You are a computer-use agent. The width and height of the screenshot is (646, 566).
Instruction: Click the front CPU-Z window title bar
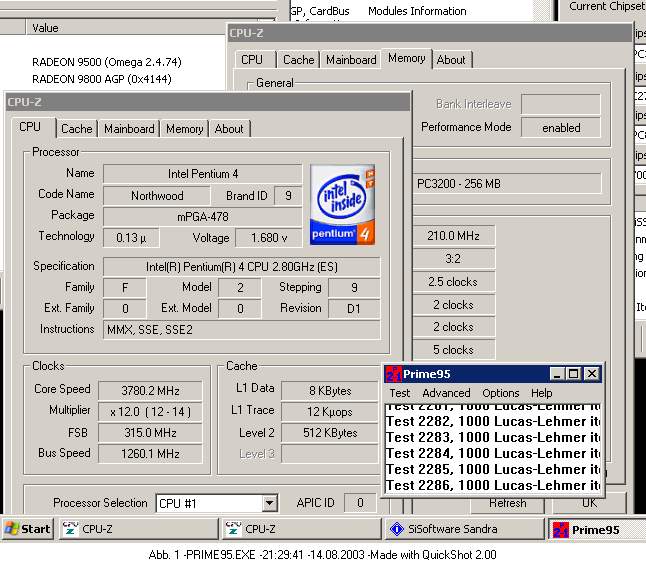(x=208, y=102)
